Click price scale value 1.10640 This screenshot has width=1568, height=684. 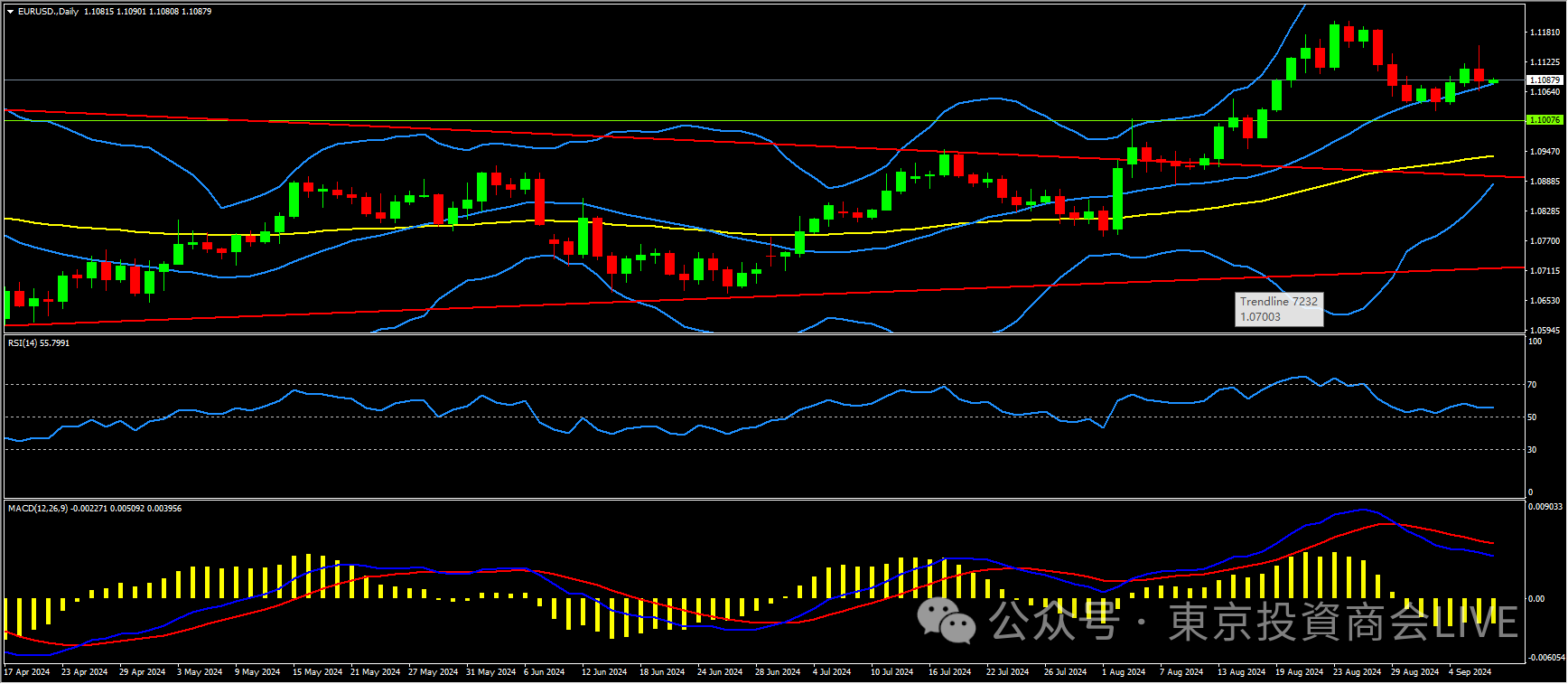(x=1545, y=92)
